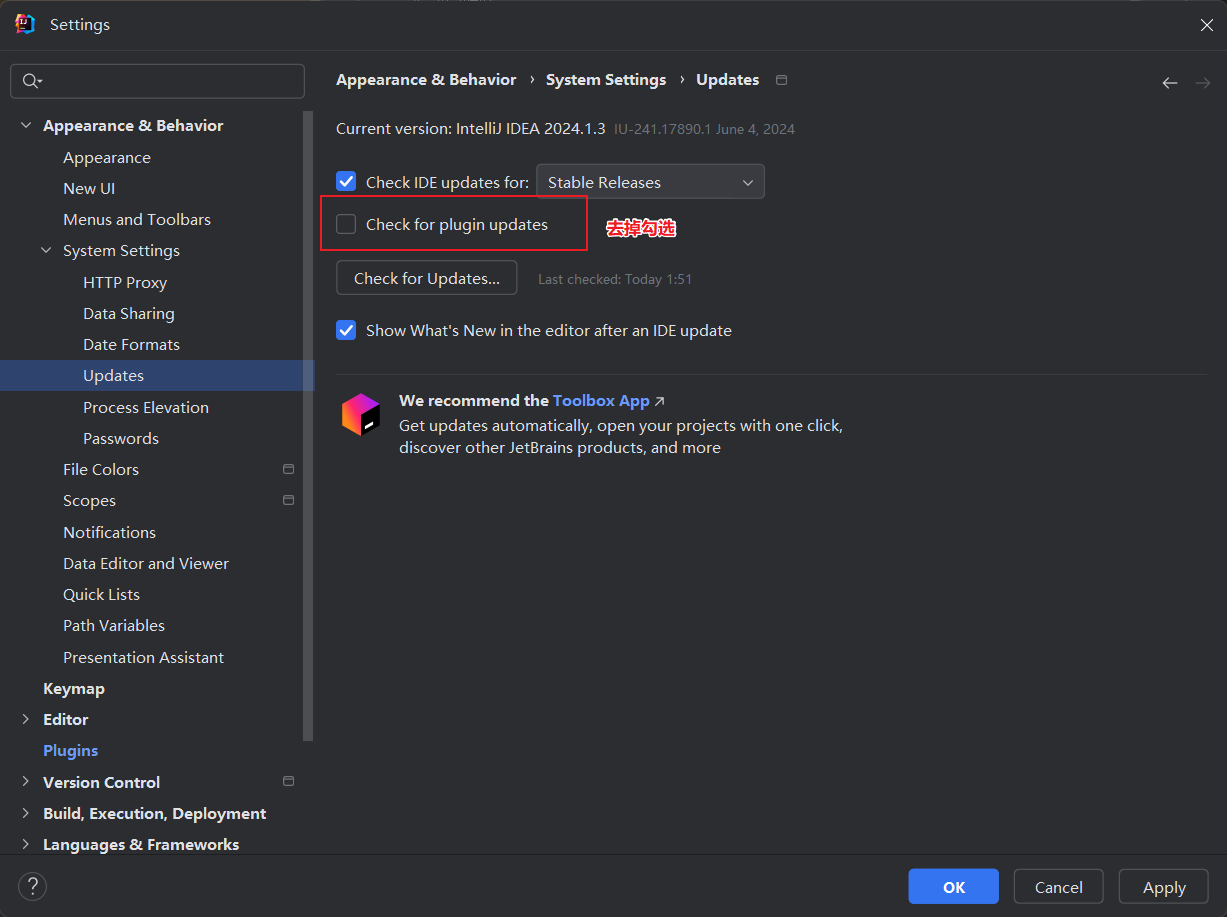This screenshot has height=917, width=1227.
Task: Click Appearance & Behavior in the breadcrumb
Action: (426, 80)
